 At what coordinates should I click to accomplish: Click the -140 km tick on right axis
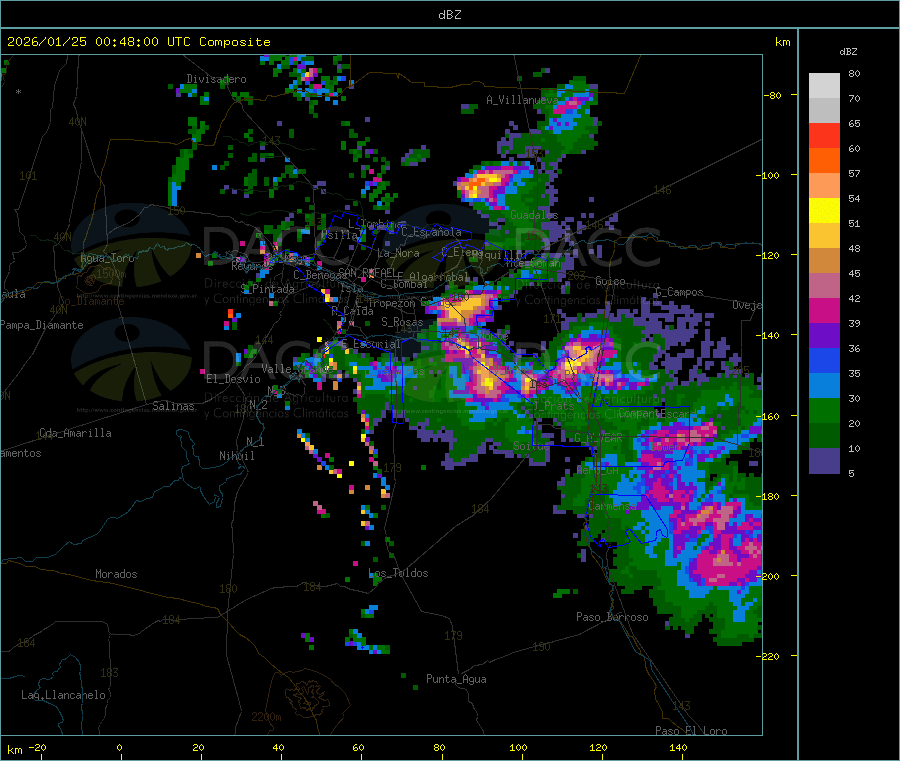(770, 335)
